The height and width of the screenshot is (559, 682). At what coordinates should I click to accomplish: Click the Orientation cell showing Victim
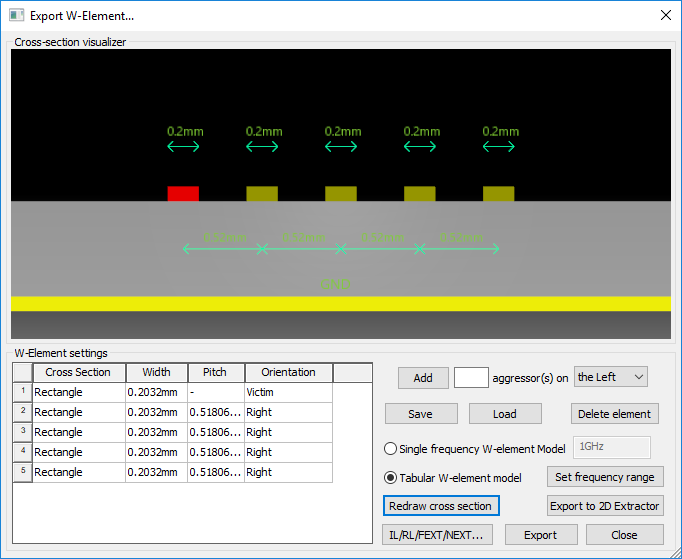pyautogui.click(x=288, y=392)
